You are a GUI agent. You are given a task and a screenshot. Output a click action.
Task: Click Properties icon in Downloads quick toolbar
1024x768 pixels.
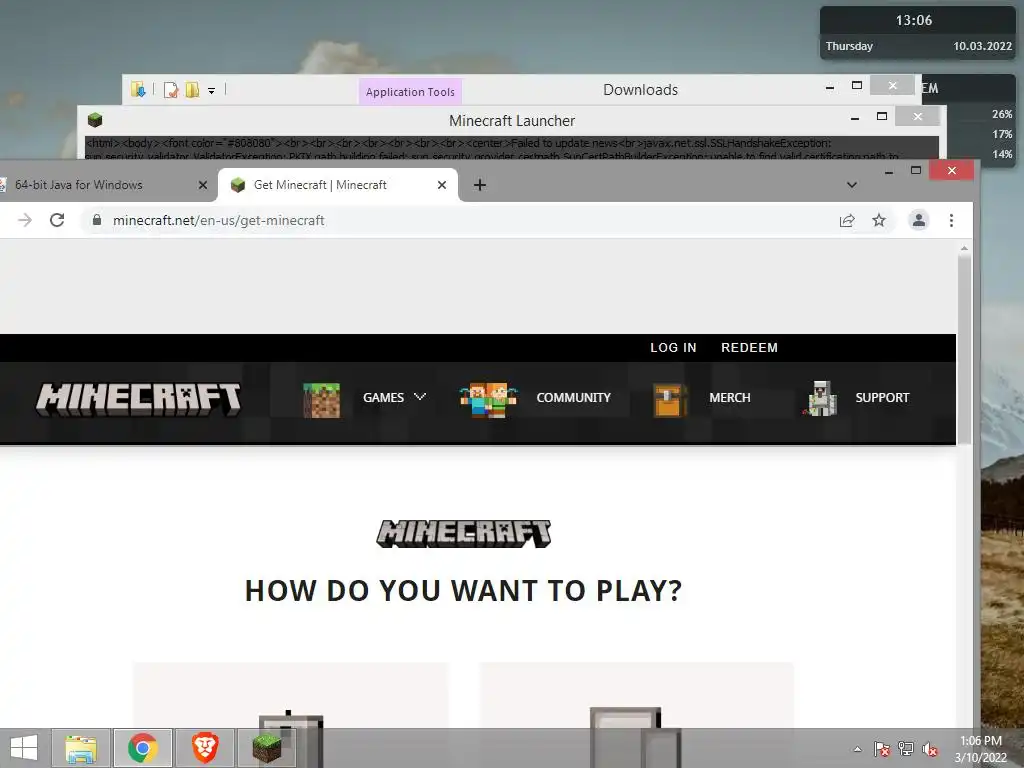(171, 90)
